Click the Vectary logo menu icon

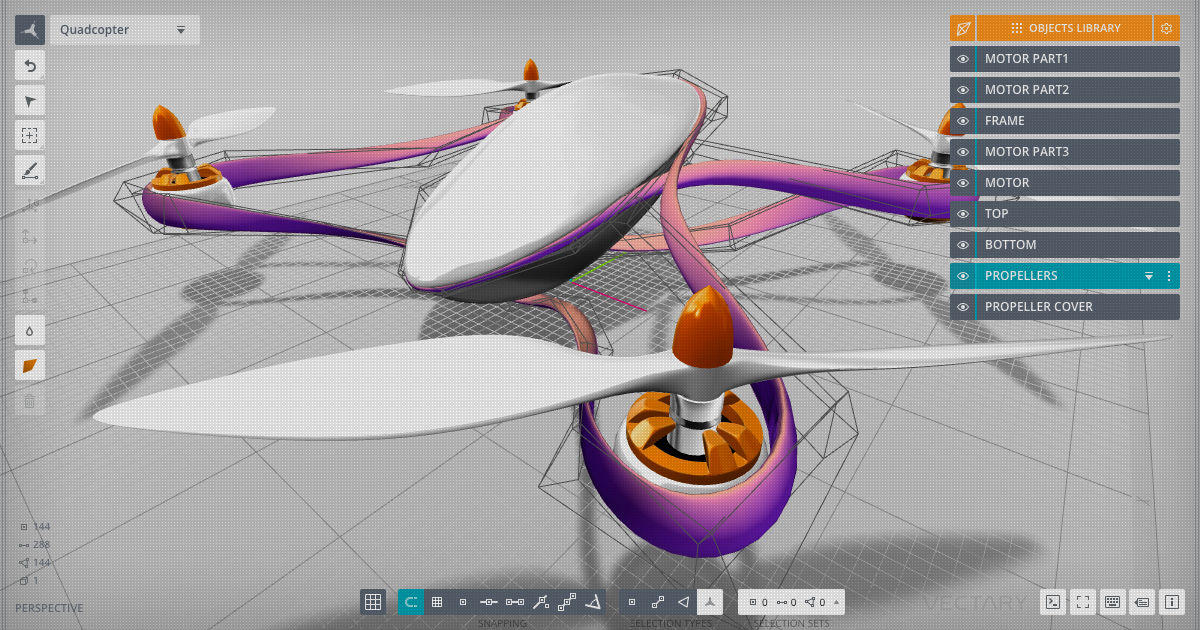coord(30,30)
